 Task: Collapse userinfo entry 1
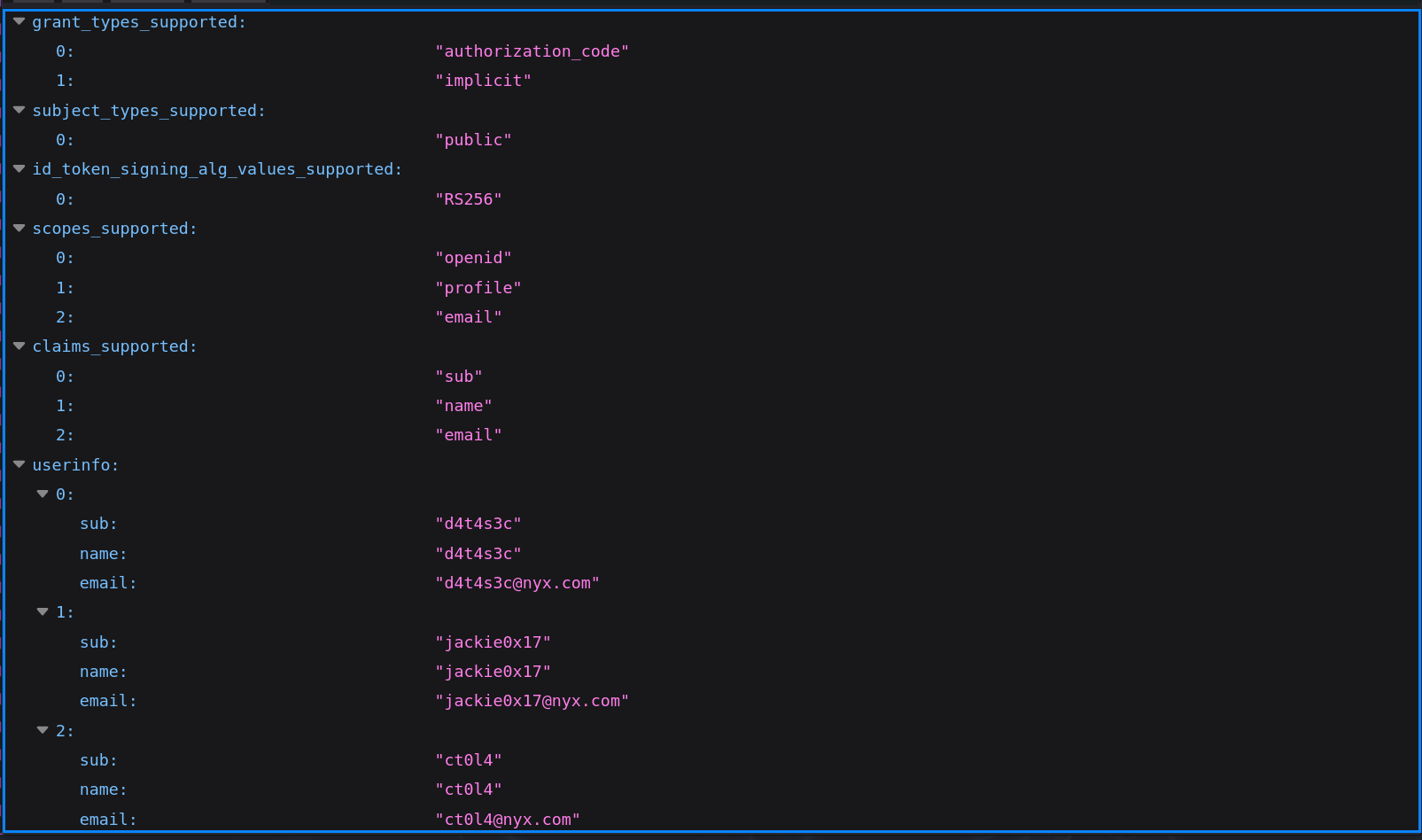[x=43, y=612]
